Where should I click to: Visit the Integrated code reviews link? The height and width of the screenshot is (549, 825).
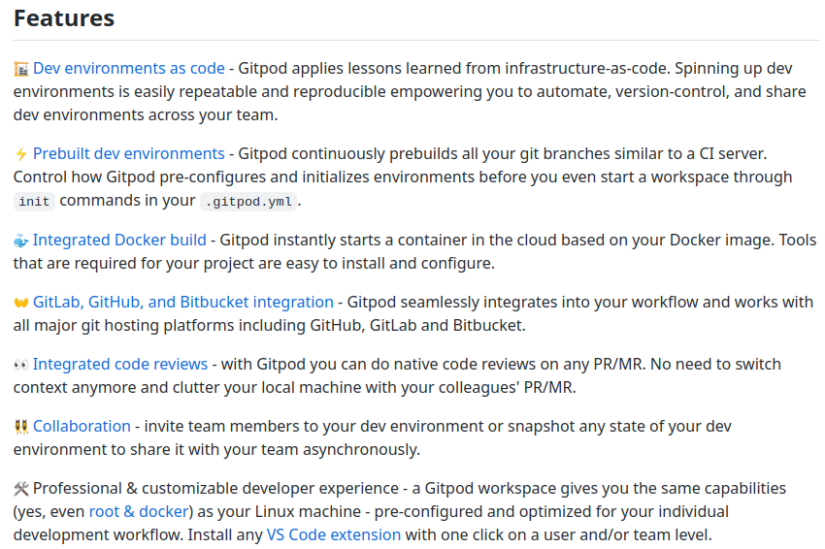click(120, 364)
